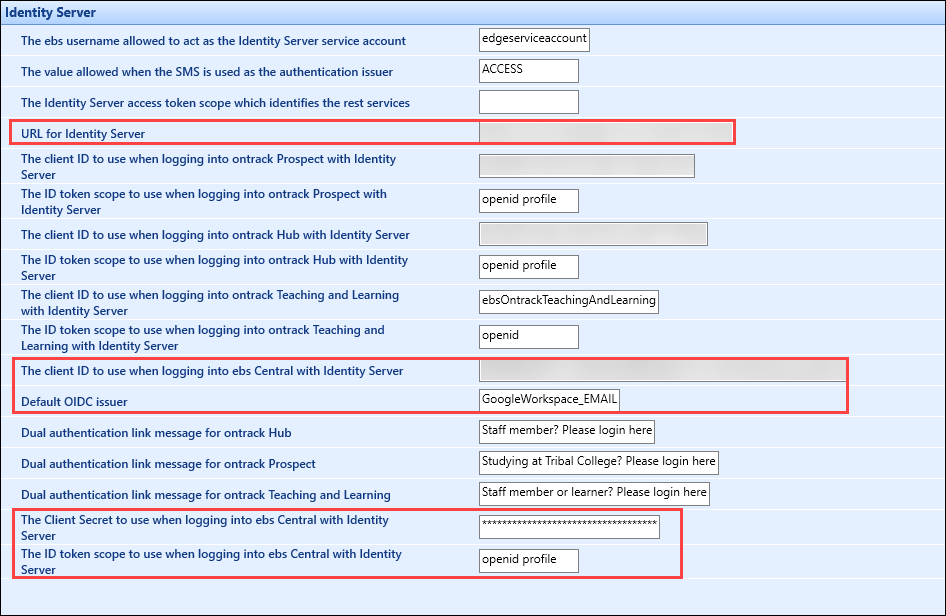Click the Tribal College login message for Prospect
The image size is (946, 616).
coord(598,462)
